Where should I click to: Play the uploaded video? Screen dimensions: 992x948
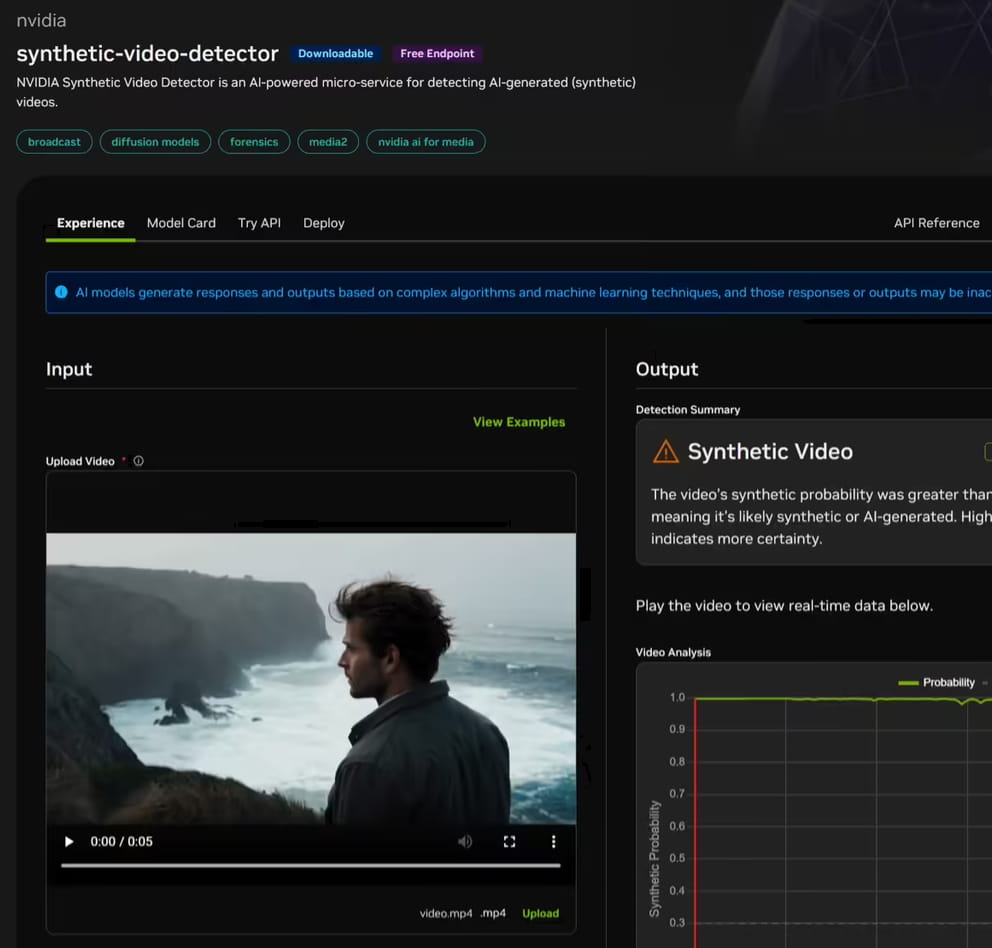(x=69, y=842)
